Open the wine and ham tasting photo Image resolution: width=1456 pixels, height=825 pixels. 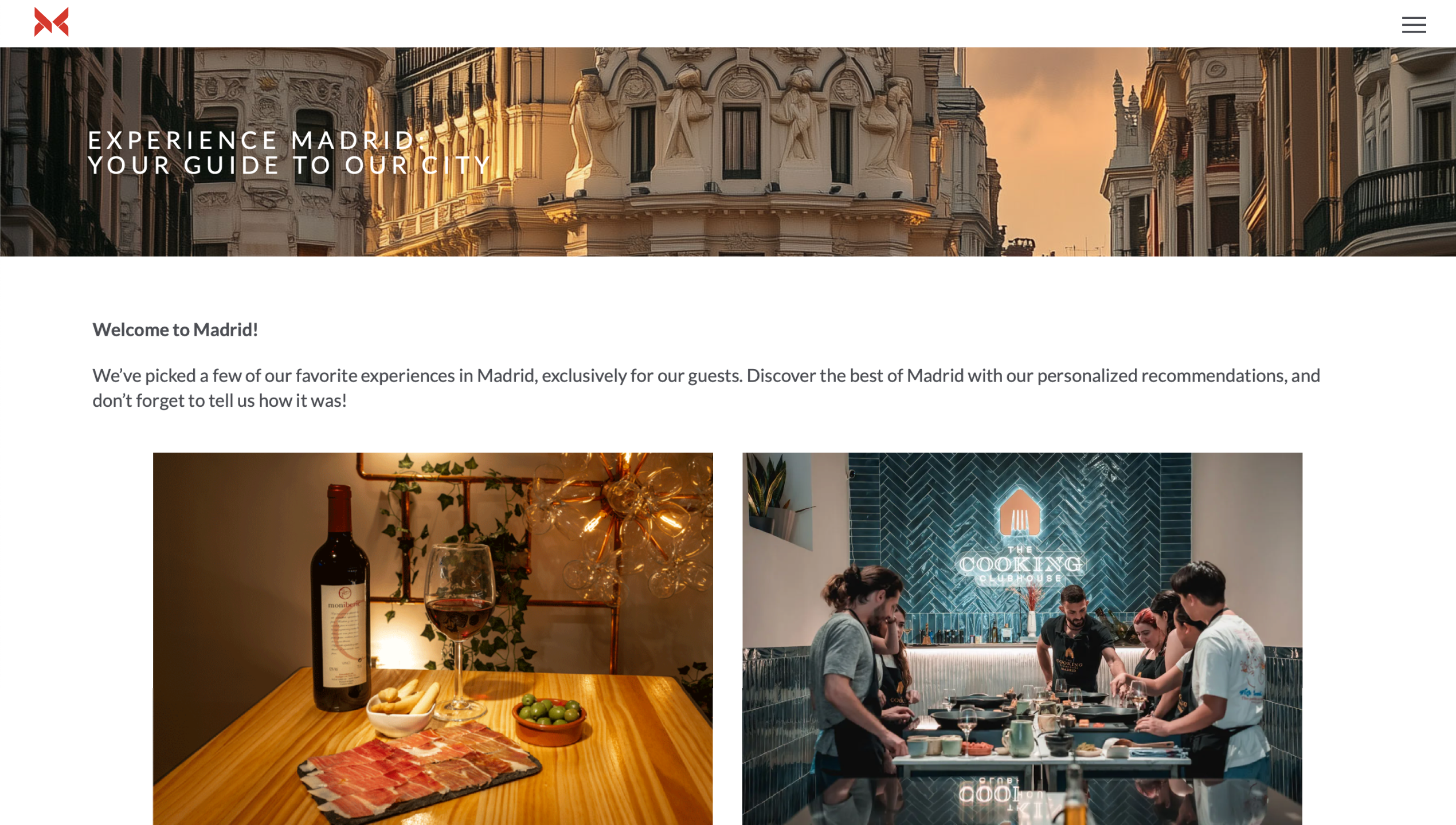(x=433, y=638)
